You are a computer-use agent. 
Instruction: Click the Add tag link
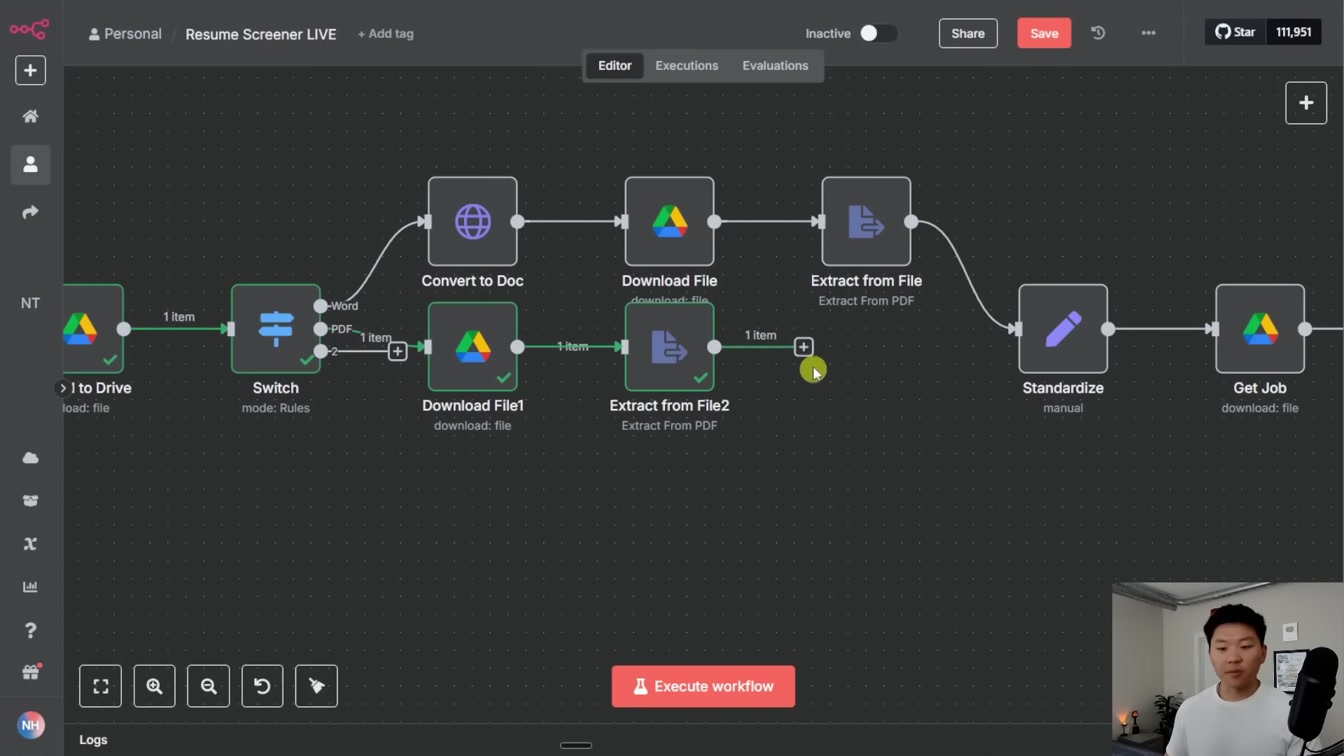point(386,34)
